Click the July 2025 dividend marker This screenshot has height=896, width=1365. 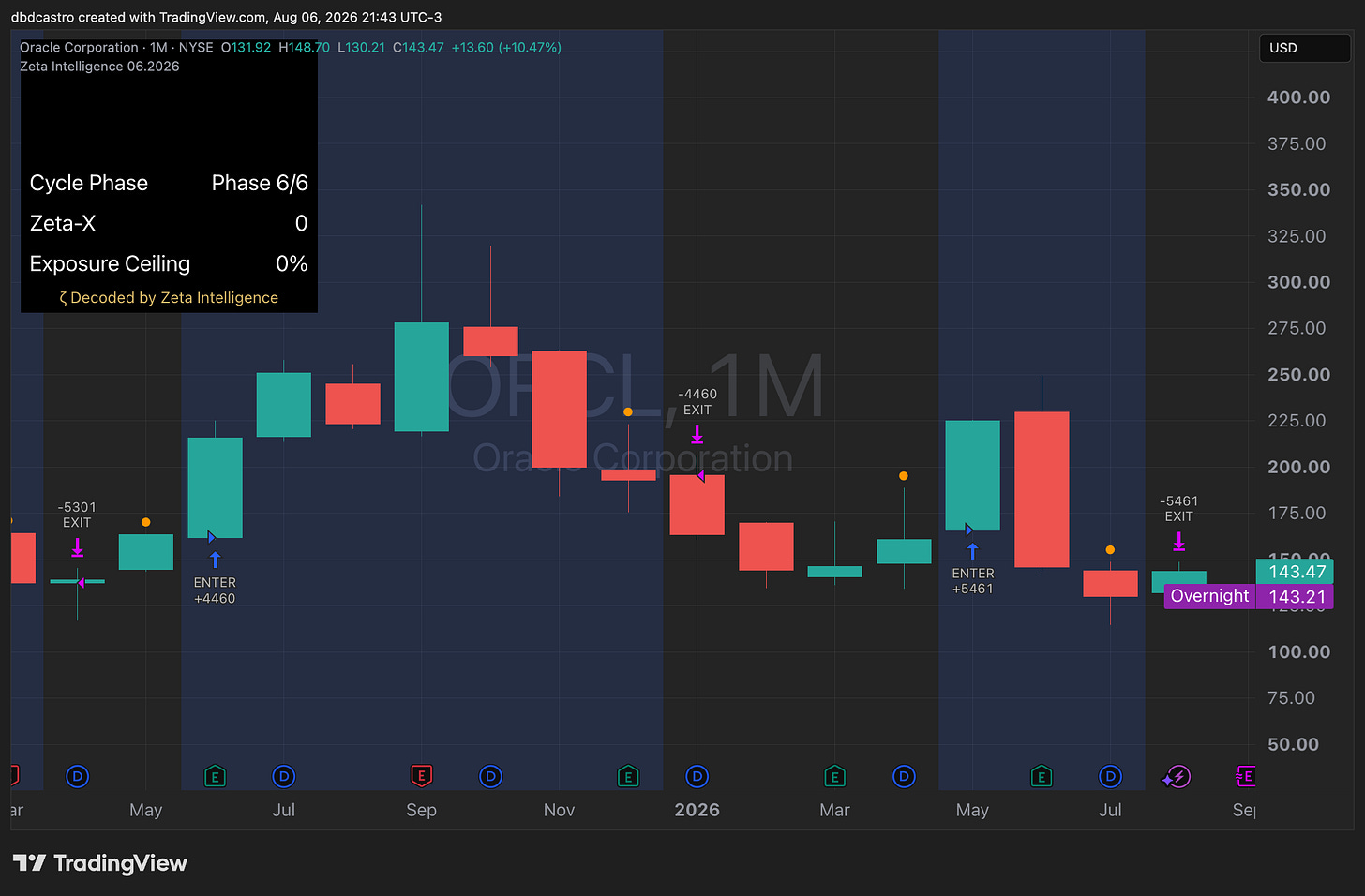[283, 776]
